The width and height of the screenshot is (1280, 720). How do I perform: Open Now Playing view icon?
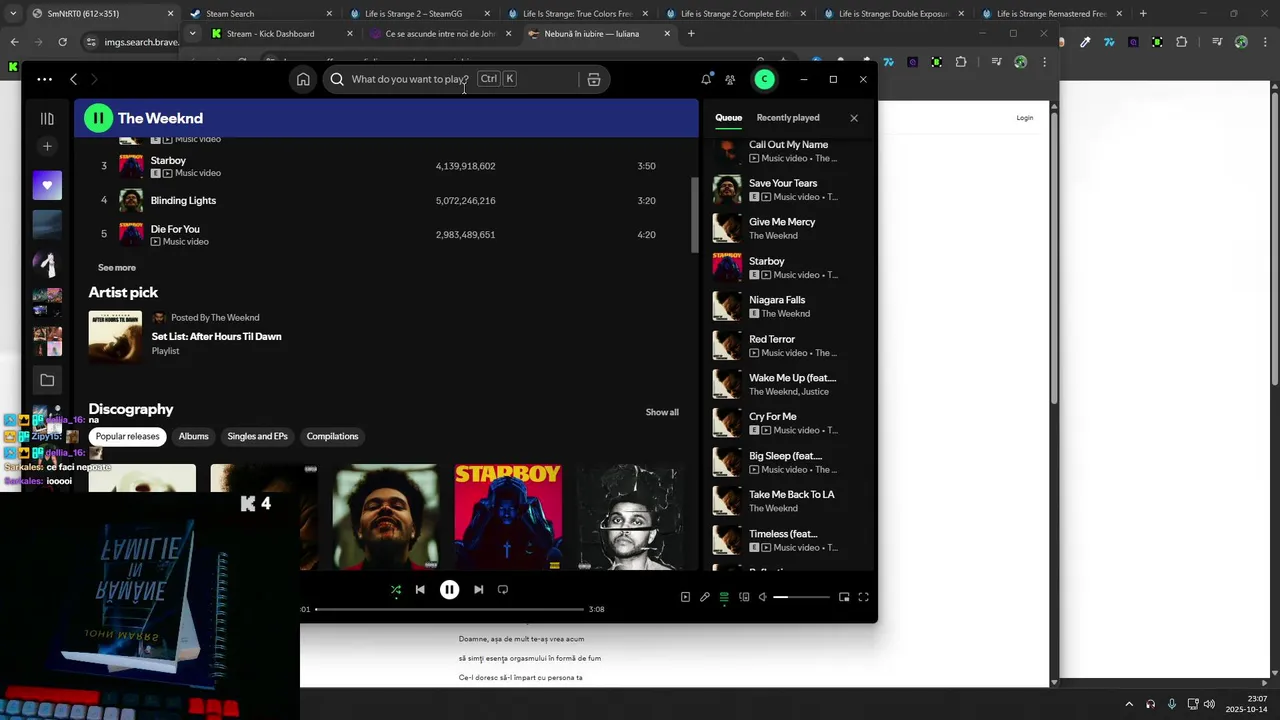pyautogui.click(x=685, y=597)
